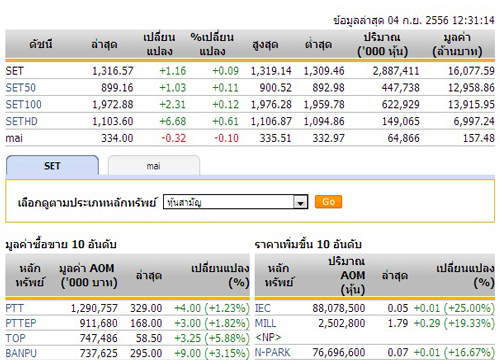
Task: Open the TOP stock link
Action: 15,338
